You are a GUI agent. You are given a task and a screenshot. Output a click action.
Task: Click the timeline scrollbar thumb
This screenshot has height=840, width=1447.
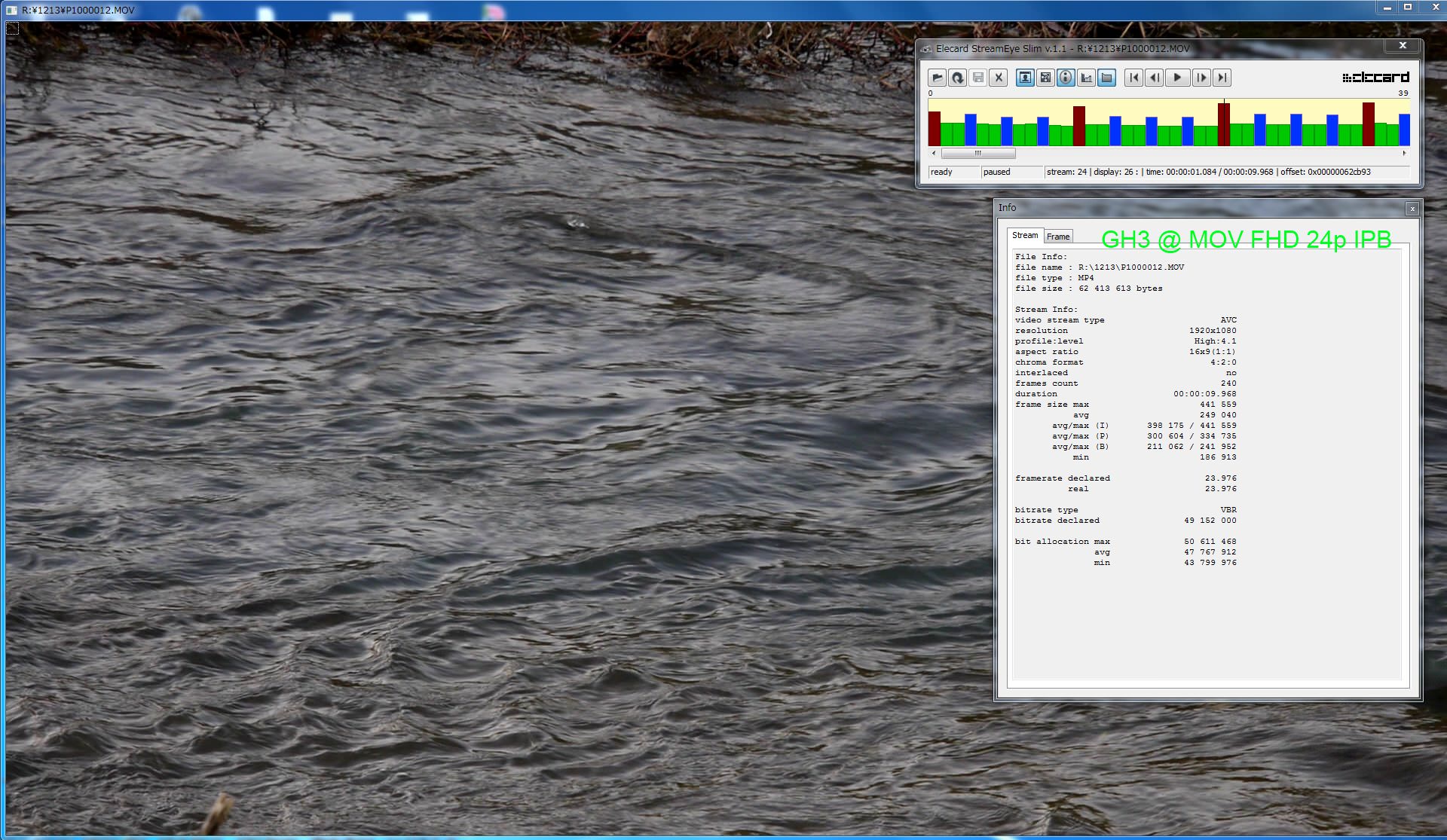[978, 154]
